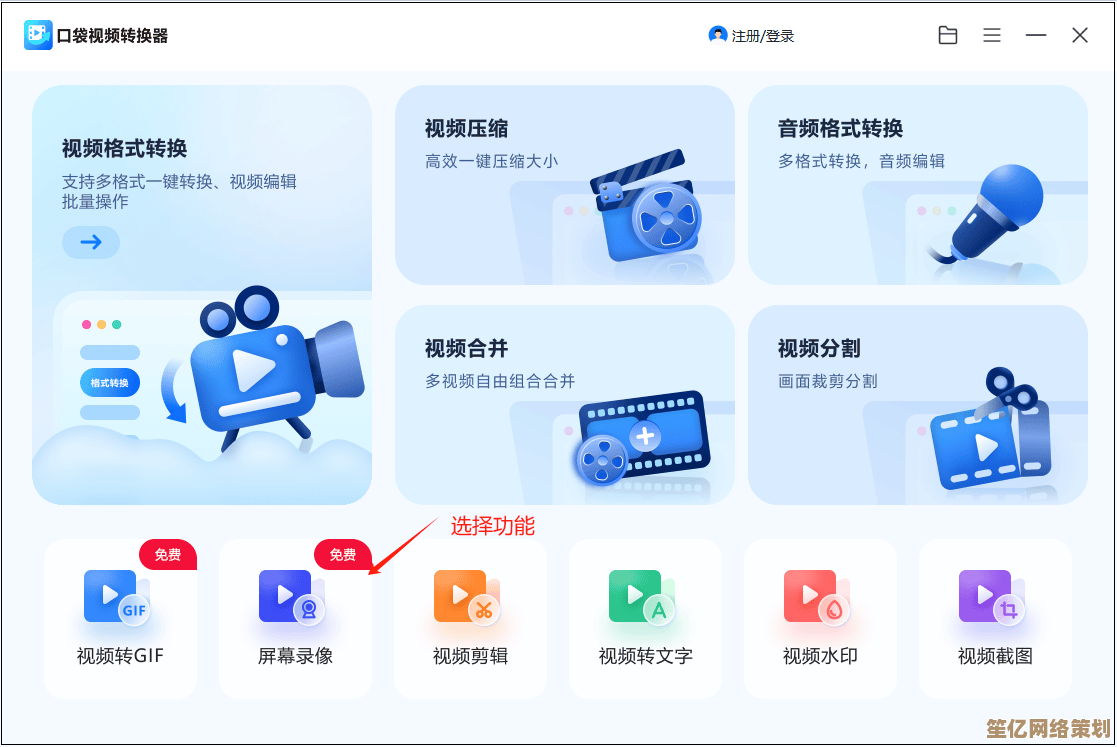Choose the 视频截图 crop icon
Image resolution: width=1117 pixels, height=747 pixels.
click(991, 598)
